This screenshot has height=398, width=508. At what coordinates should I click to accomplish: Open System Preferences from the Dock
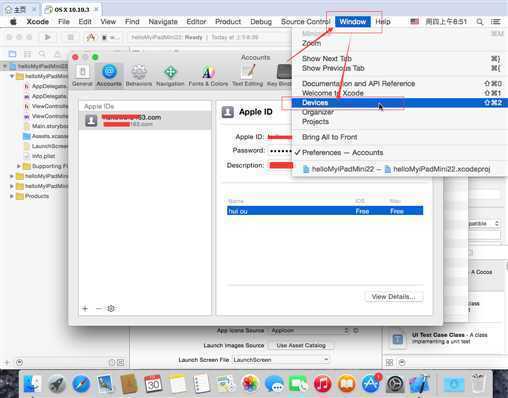[x=395, y=384]
